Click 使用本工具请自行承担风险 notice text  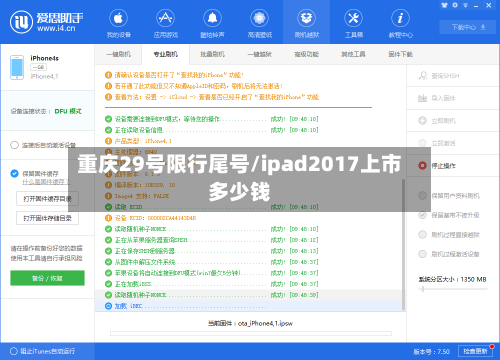(x=46, y=258)
